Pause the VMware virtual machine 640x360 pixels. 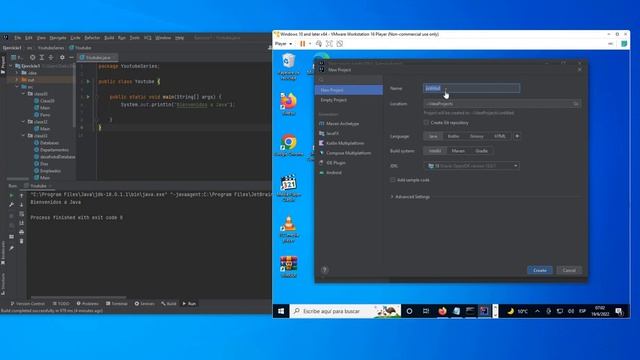tap(302, 44)
